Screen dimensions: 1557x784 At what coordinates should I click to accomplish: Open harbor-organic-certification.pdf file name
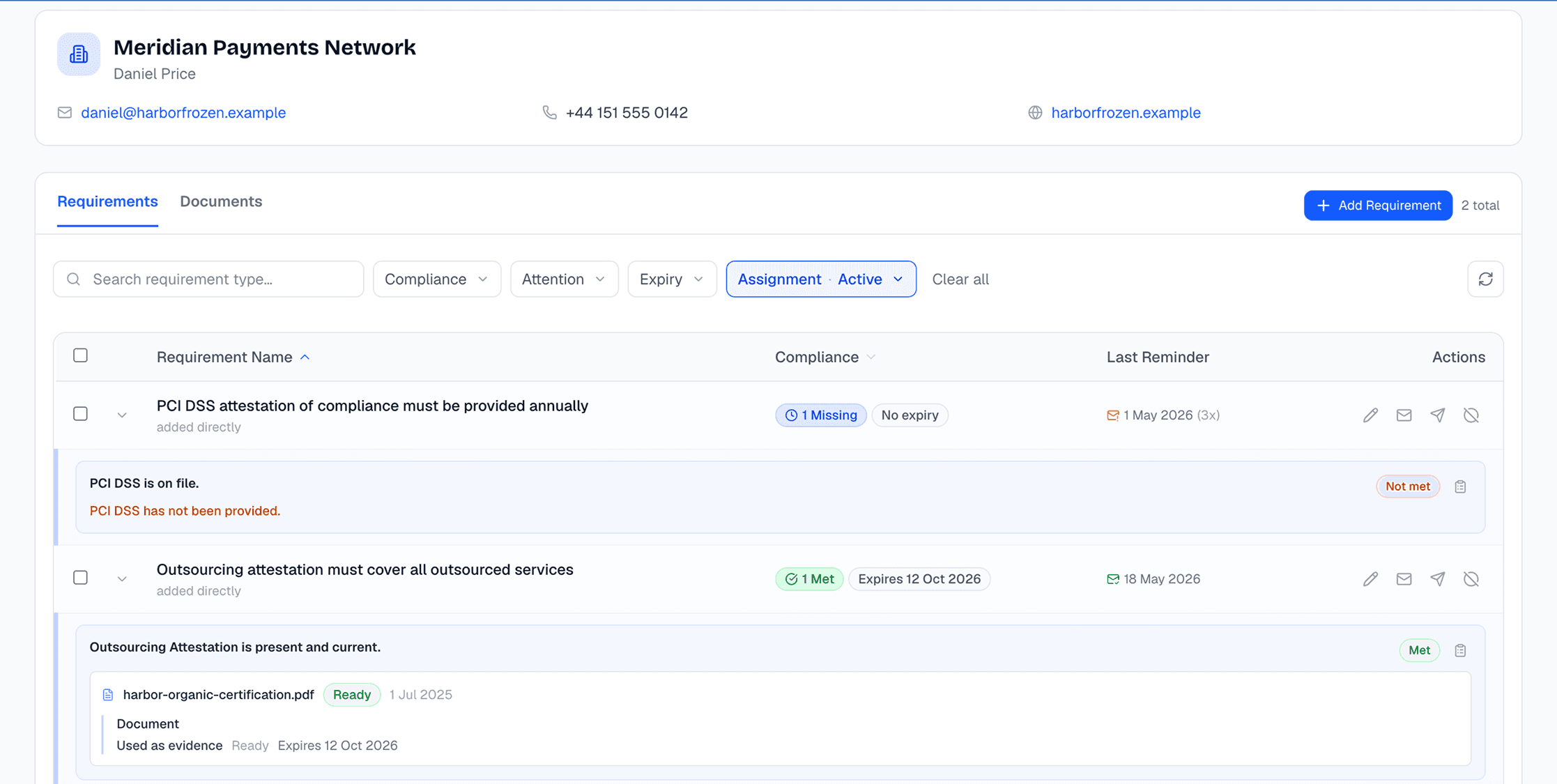218,695
